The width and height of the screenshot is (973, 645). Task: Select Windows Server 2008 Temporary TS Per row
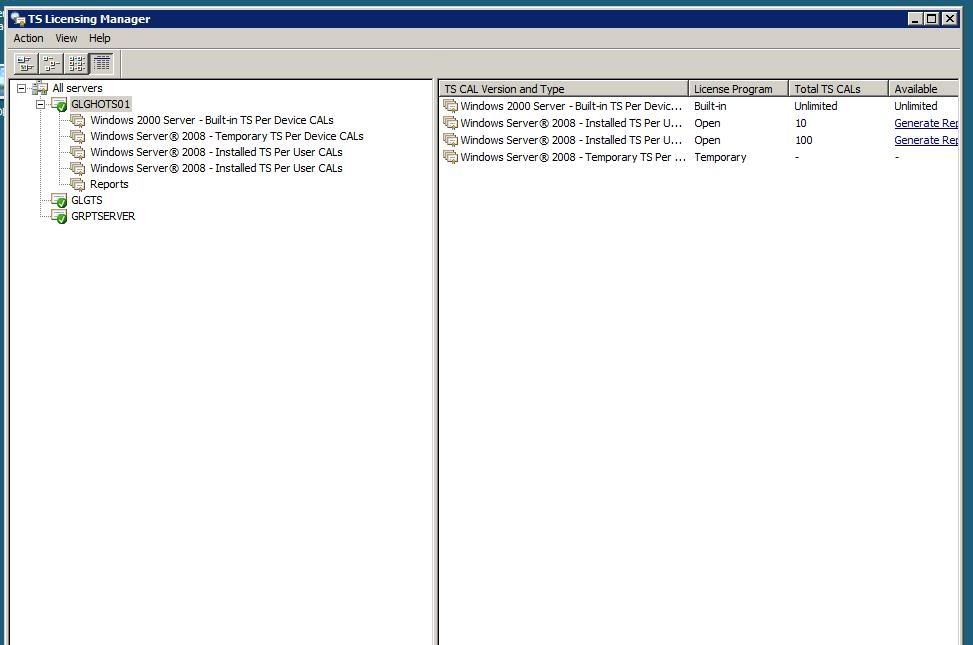click(573, 158)
